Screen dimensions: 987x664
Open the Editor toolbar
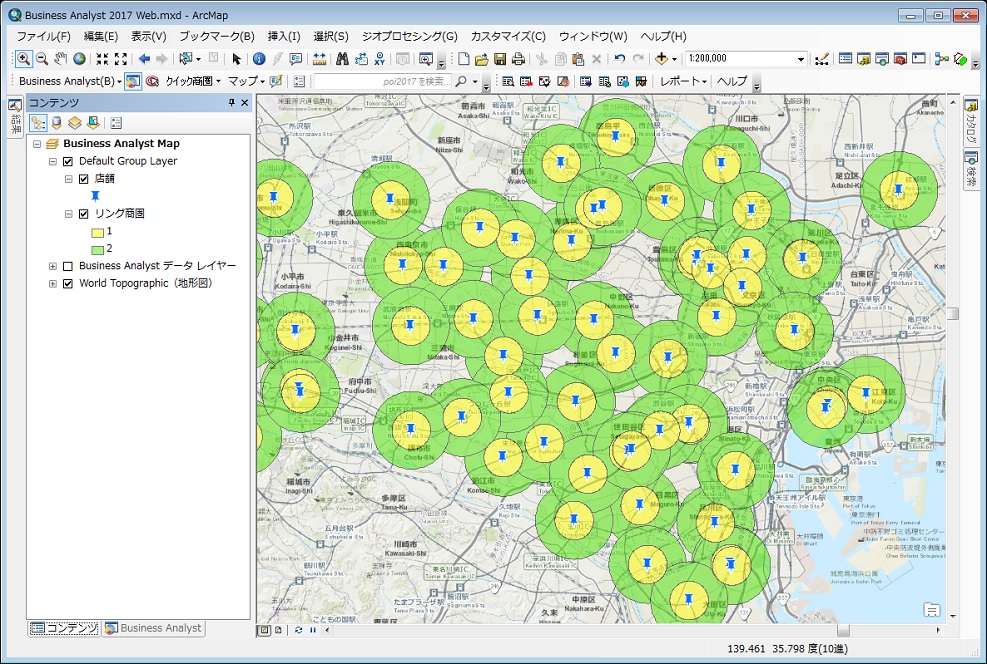coord(821,59)
